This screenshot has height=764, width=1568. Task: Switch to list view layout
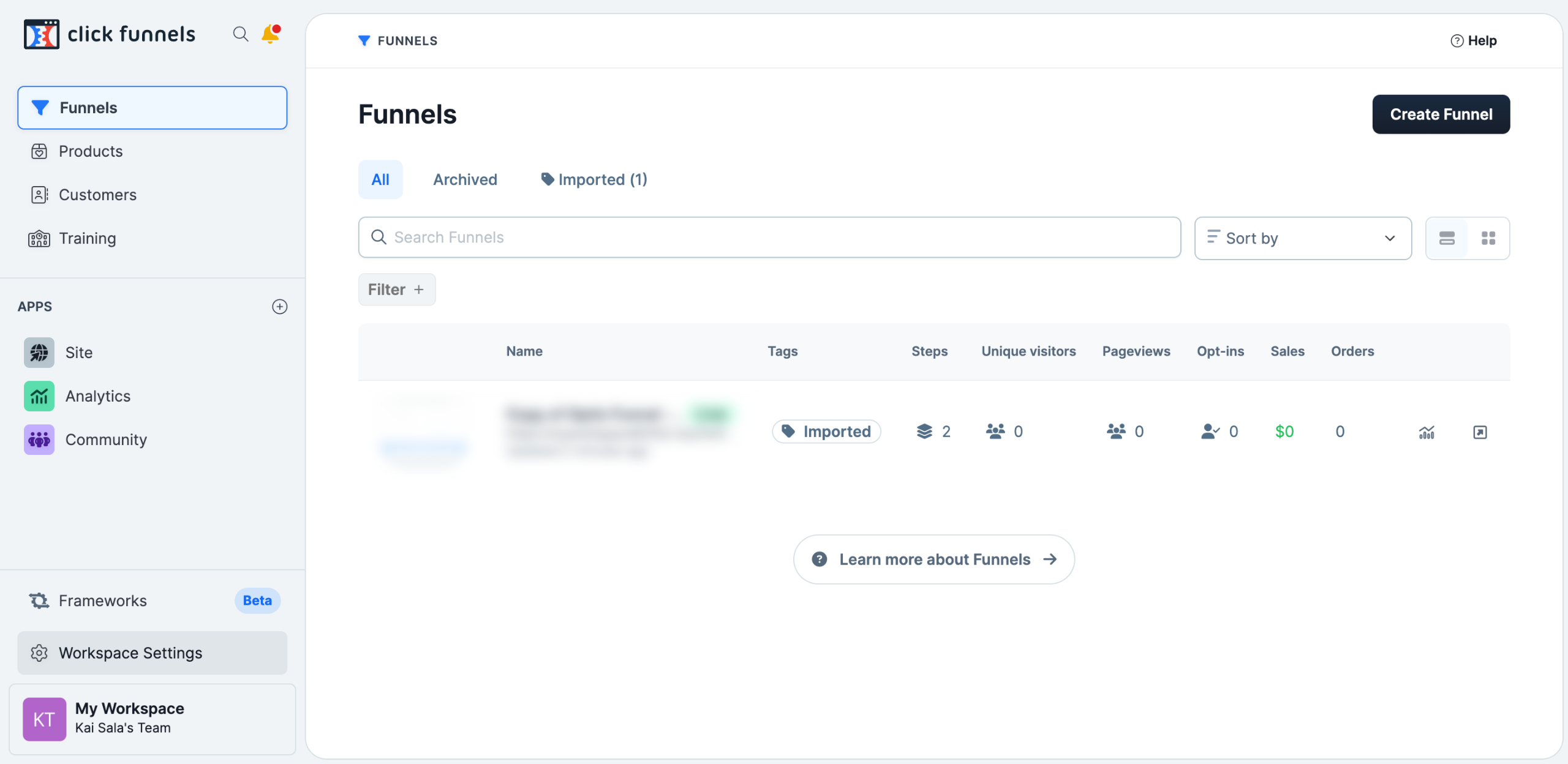pos(1447,238)
